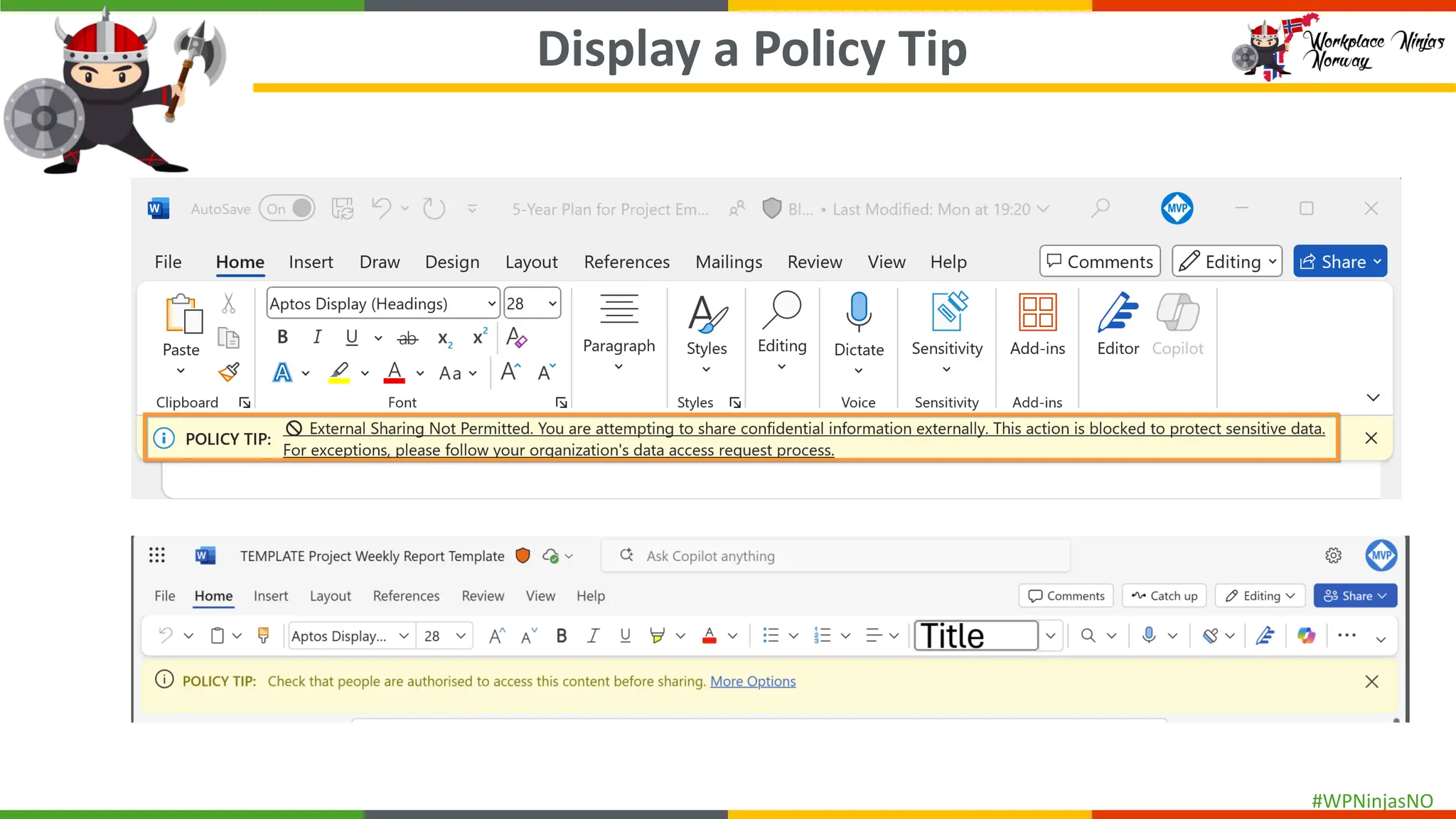Toggle the AutoSave switch

coord(287,209)
